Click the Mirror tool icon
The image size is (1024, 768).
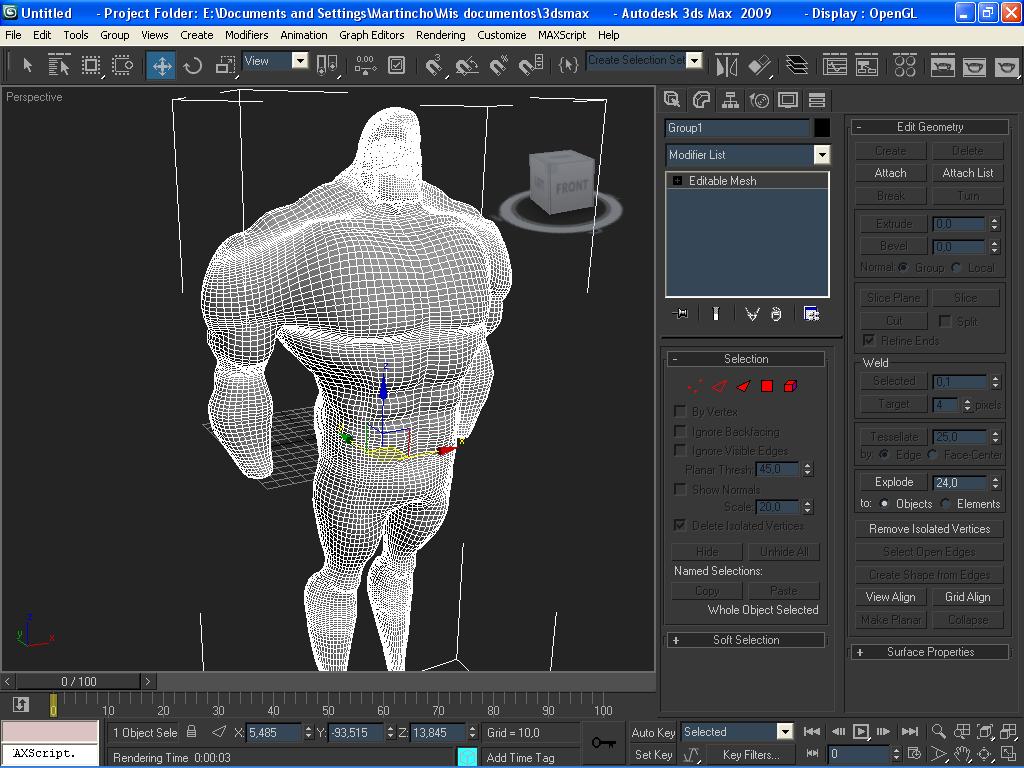(x=726, y=65)
